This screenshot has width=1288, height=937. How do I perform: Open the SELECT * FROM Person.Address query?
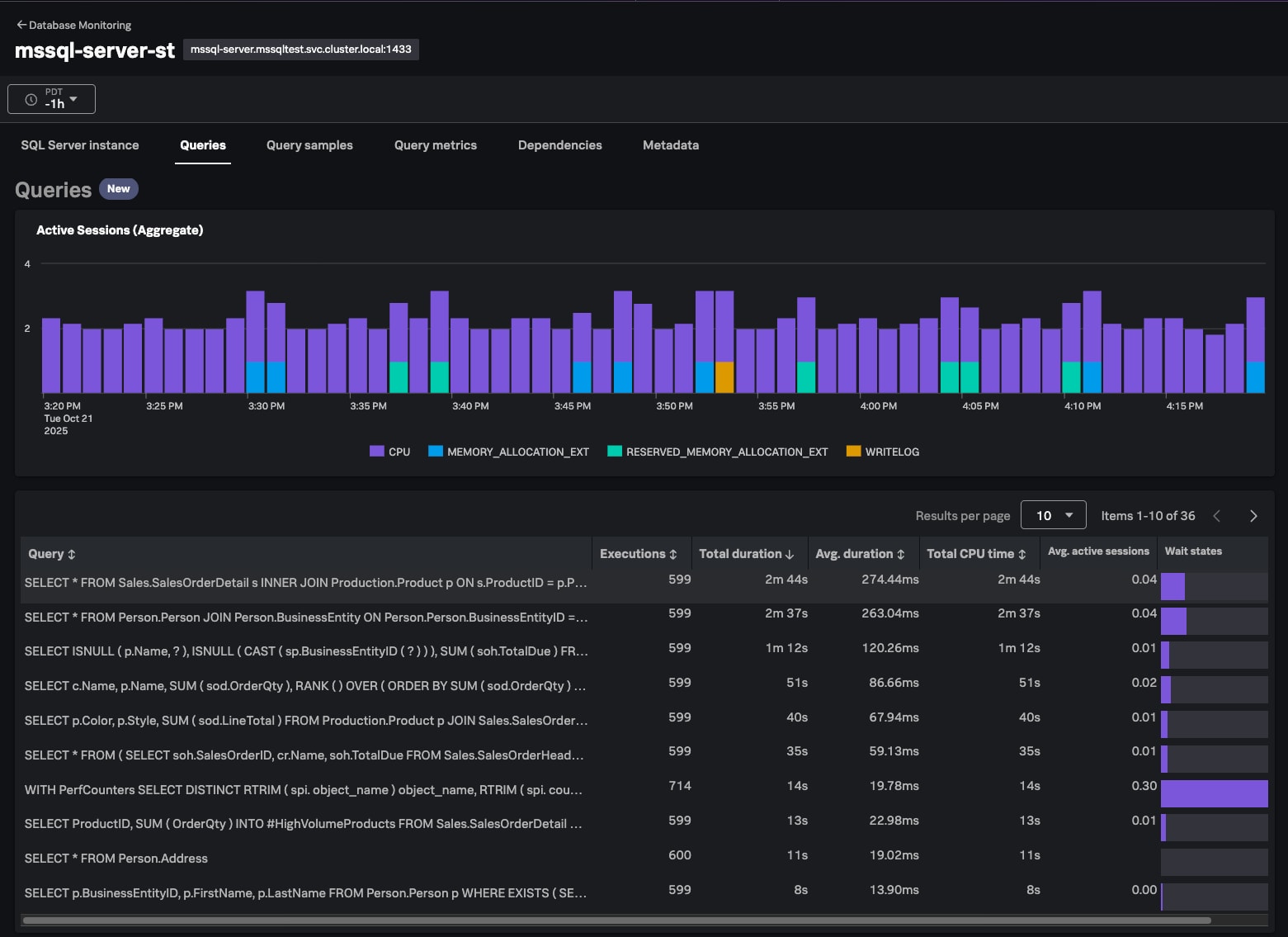click(116, 859)
